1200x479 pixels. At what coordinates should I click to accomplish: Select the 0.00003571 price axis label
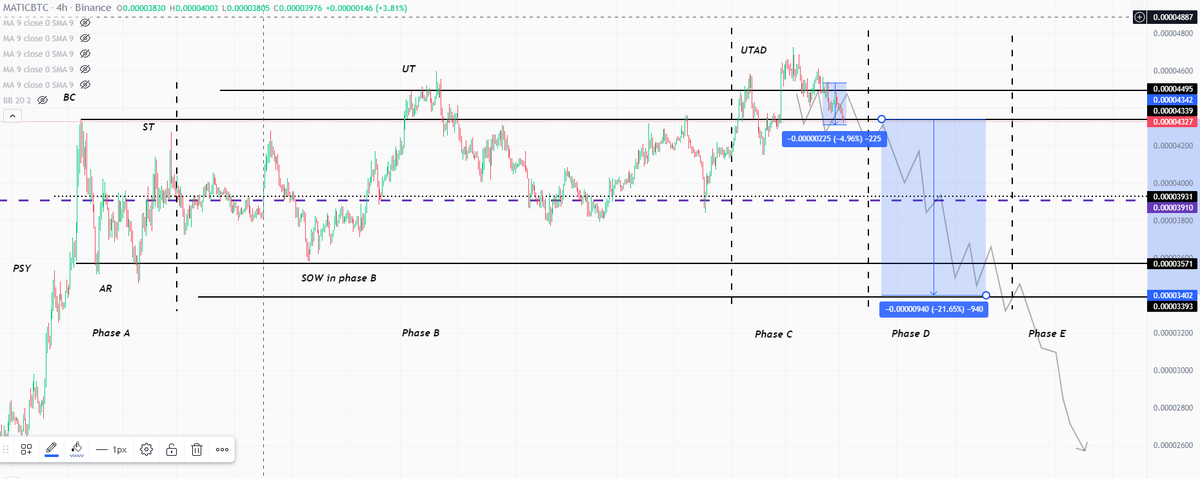(x=1172, y=264)
